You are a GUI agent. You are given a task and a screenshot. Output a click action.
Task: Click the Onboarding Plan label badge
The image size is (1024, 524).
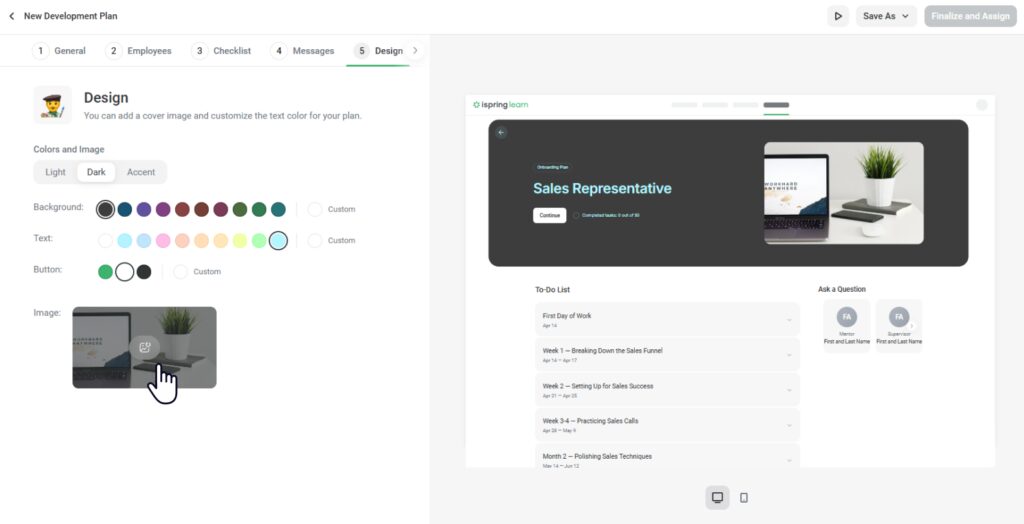click(x=552, y=167)
